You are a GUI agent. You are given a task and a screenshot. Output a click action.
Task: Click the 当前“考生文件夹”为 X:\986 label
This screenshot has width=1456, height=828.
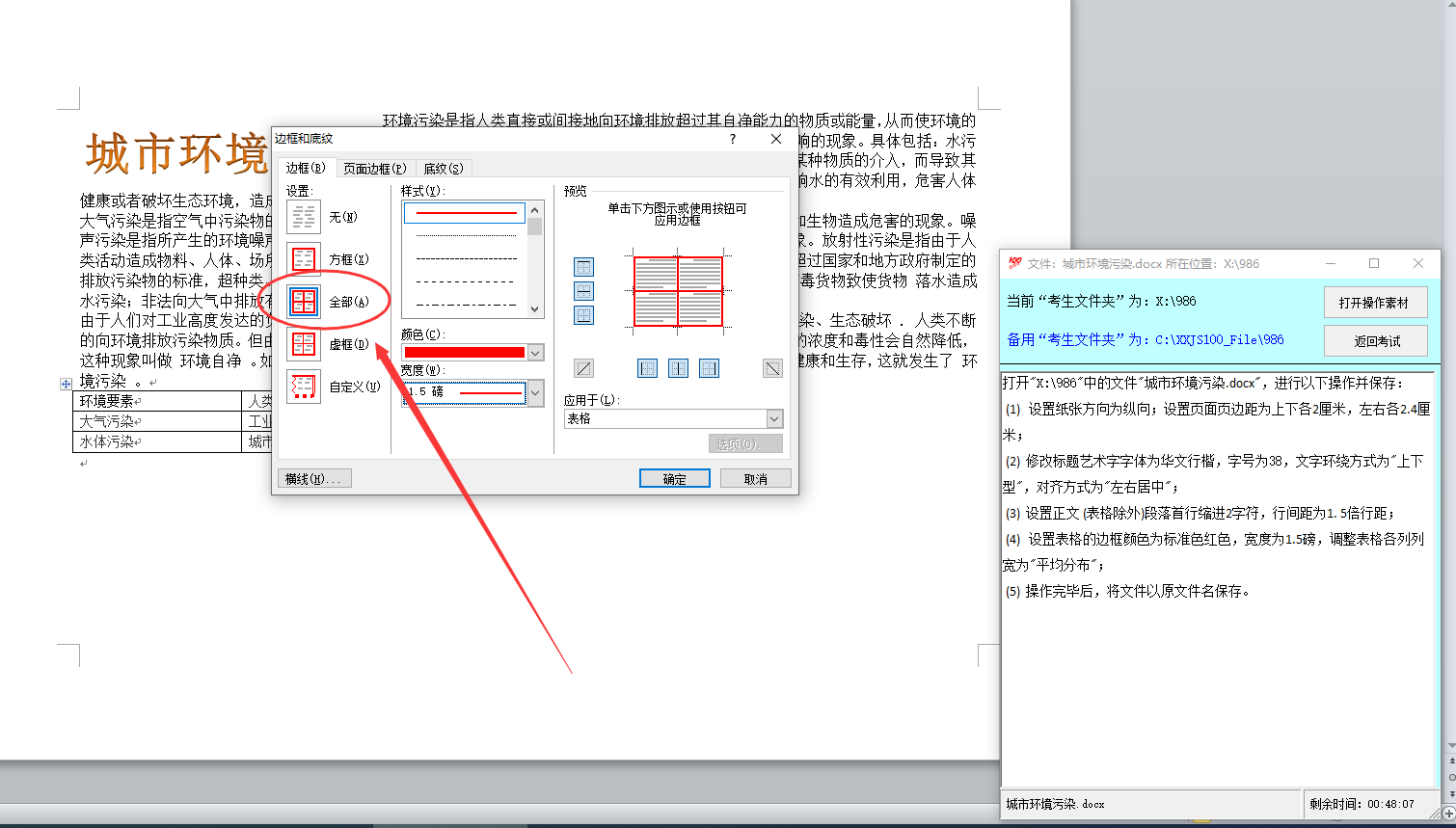(x=1101, y=301)
